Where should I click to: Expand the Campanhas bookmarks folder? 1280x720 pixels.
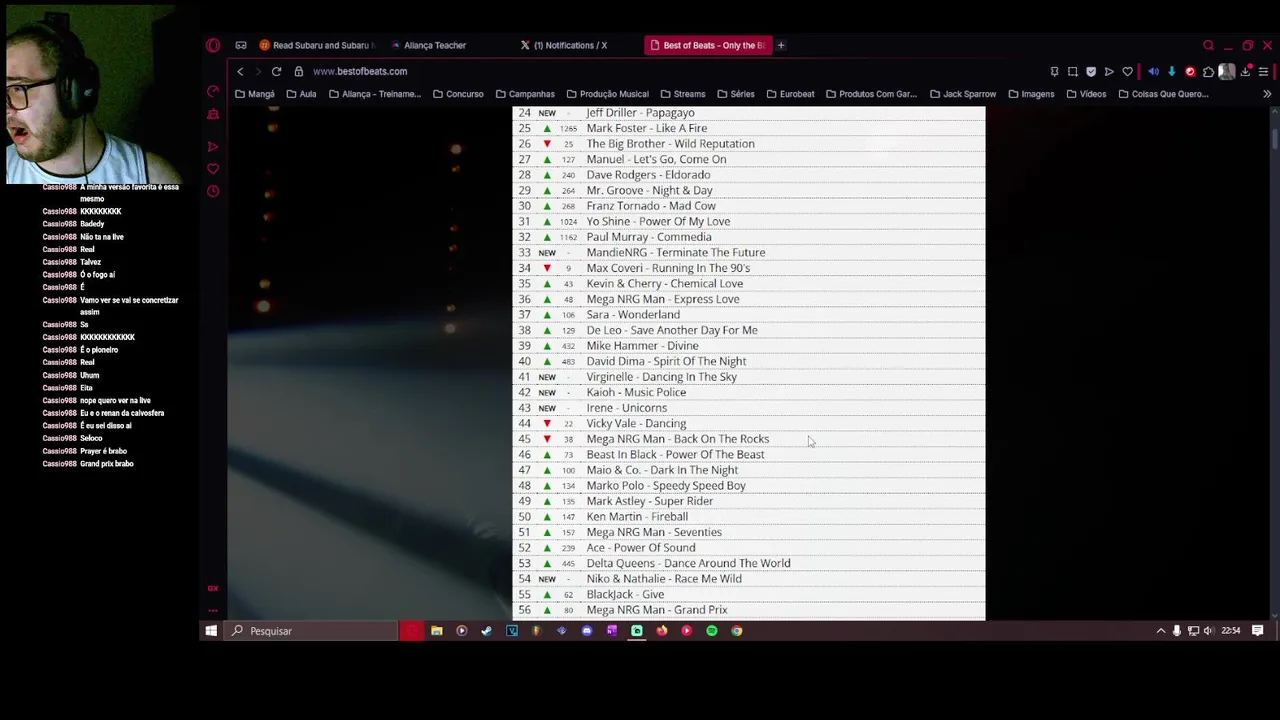(x=525, y=94)
